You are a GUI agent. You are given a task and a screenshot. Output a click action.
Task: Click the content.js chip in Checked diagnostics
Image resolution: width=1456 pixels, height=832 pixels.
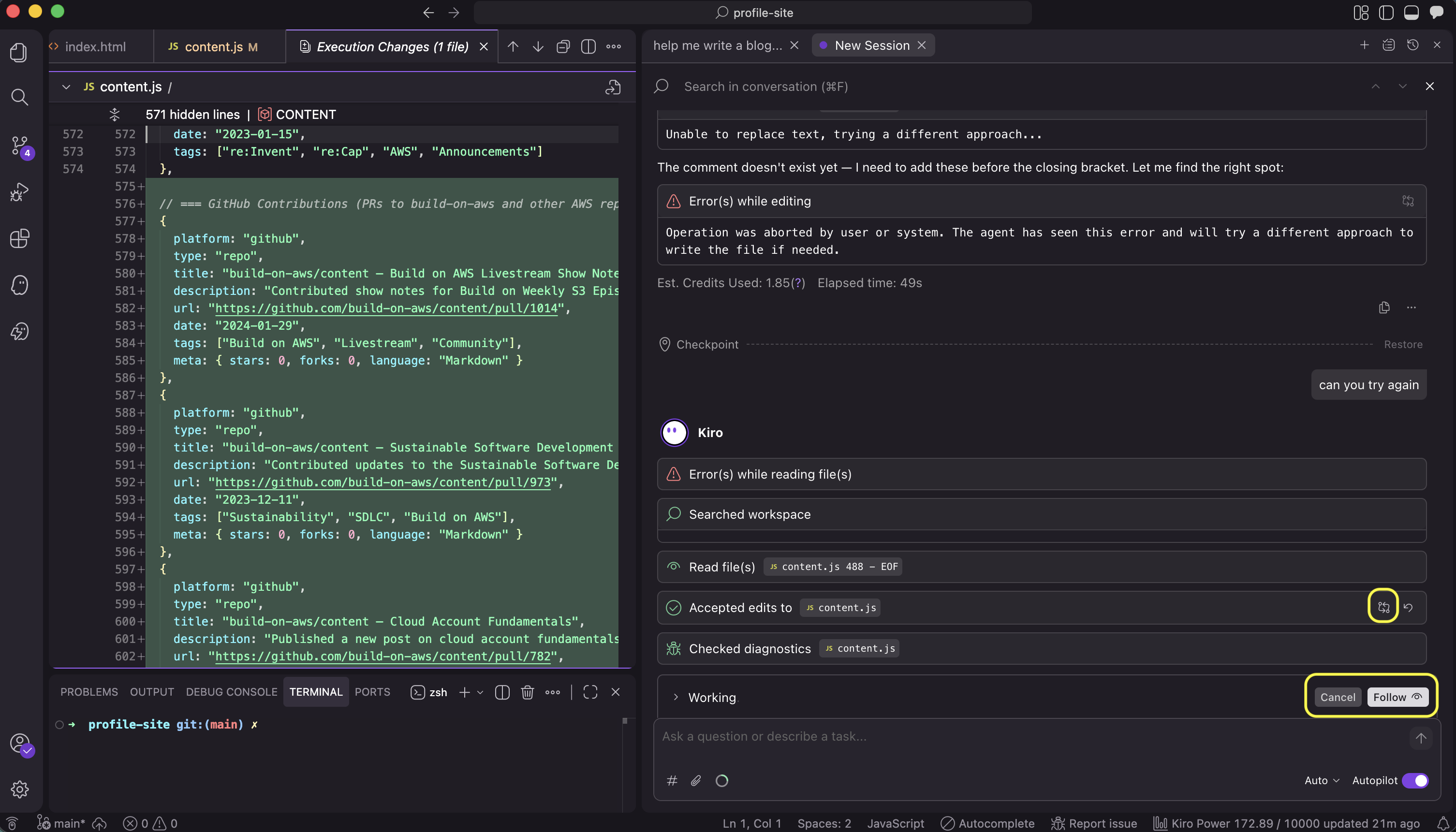click(859, 649)
